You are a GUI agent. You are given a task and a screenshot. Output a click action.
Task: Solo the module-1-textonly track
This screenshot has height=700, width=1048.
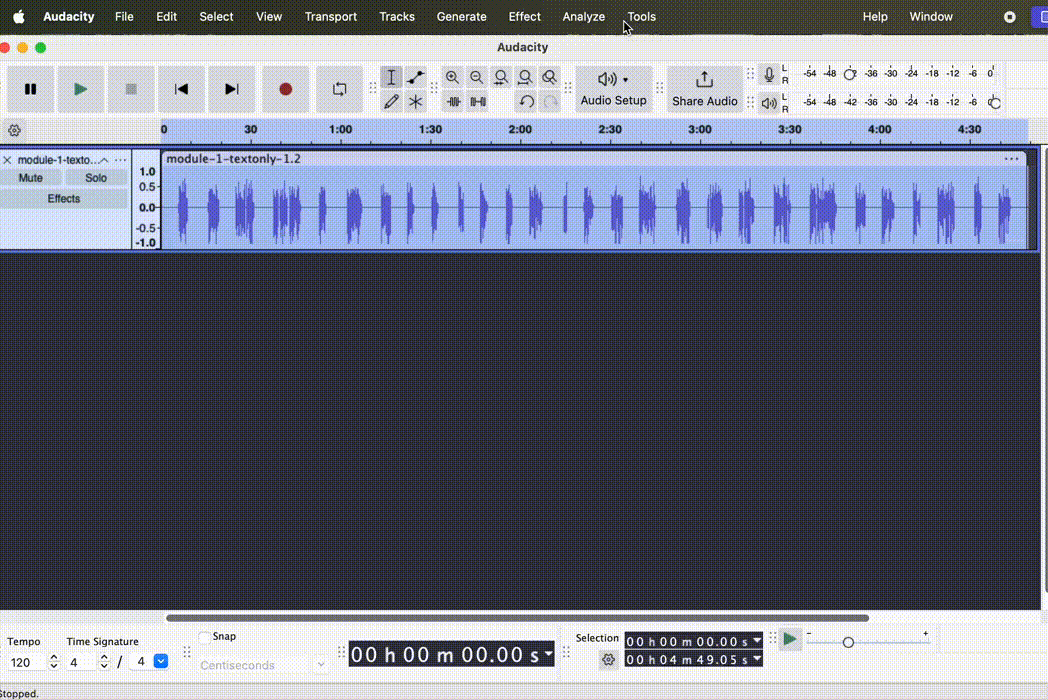[x=96, y=178]
